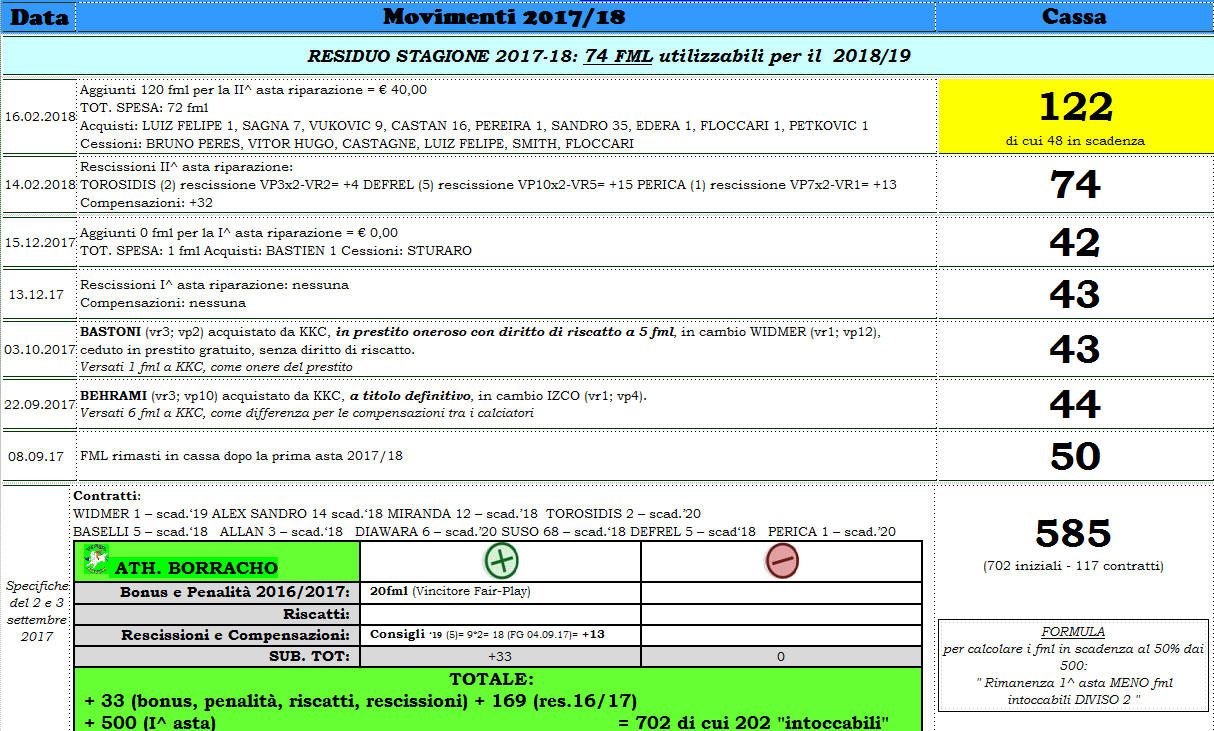This screenshot has width=1214, height=731.
Task: Click the Cassa value 43 in the 13.12.17 row
Action: pyautogui.click(x=1075, y=294)
